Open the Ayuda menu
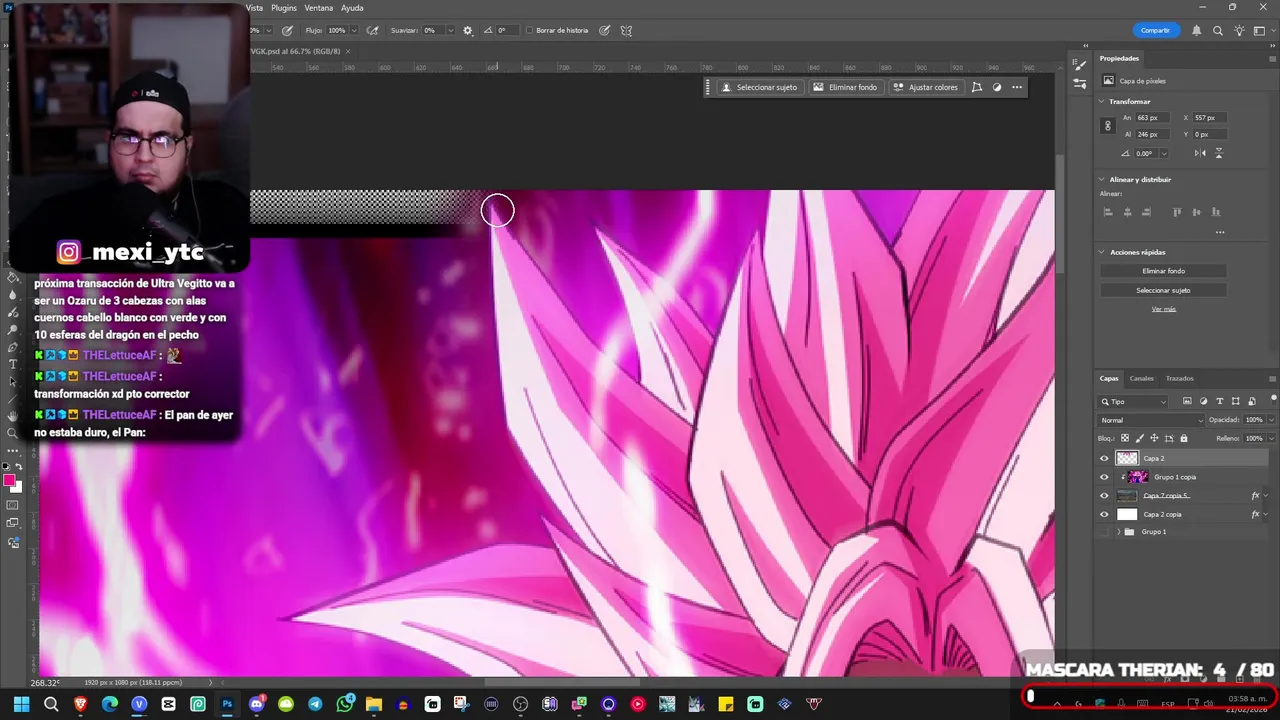 (x=352, y=8)
